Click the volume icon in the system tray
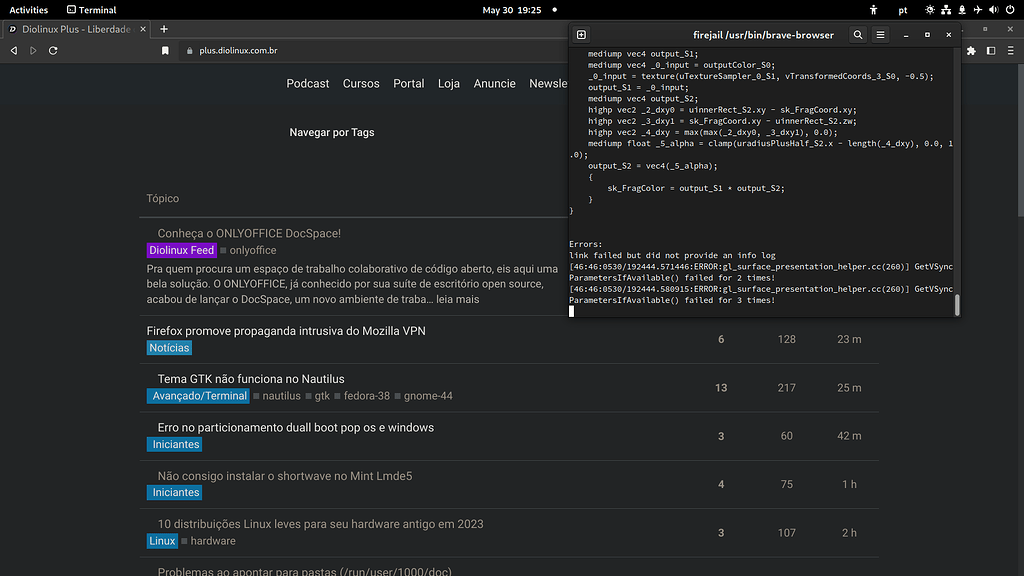Viewport: 1024px width, 576px height. coord(994,9)
